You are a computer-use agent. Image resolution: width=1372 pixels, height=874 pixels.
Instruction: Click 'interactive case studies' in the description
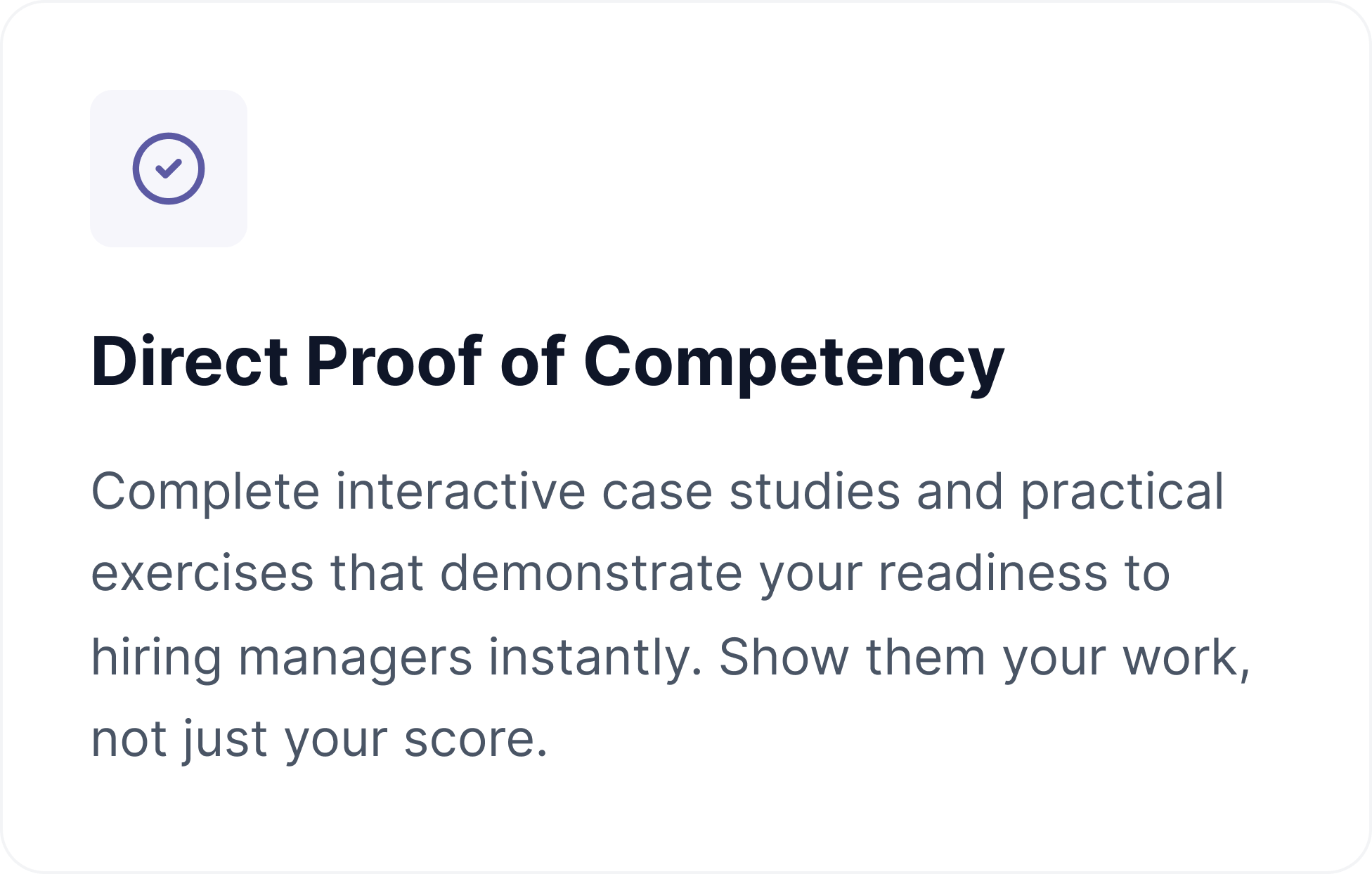click(619, 490)
